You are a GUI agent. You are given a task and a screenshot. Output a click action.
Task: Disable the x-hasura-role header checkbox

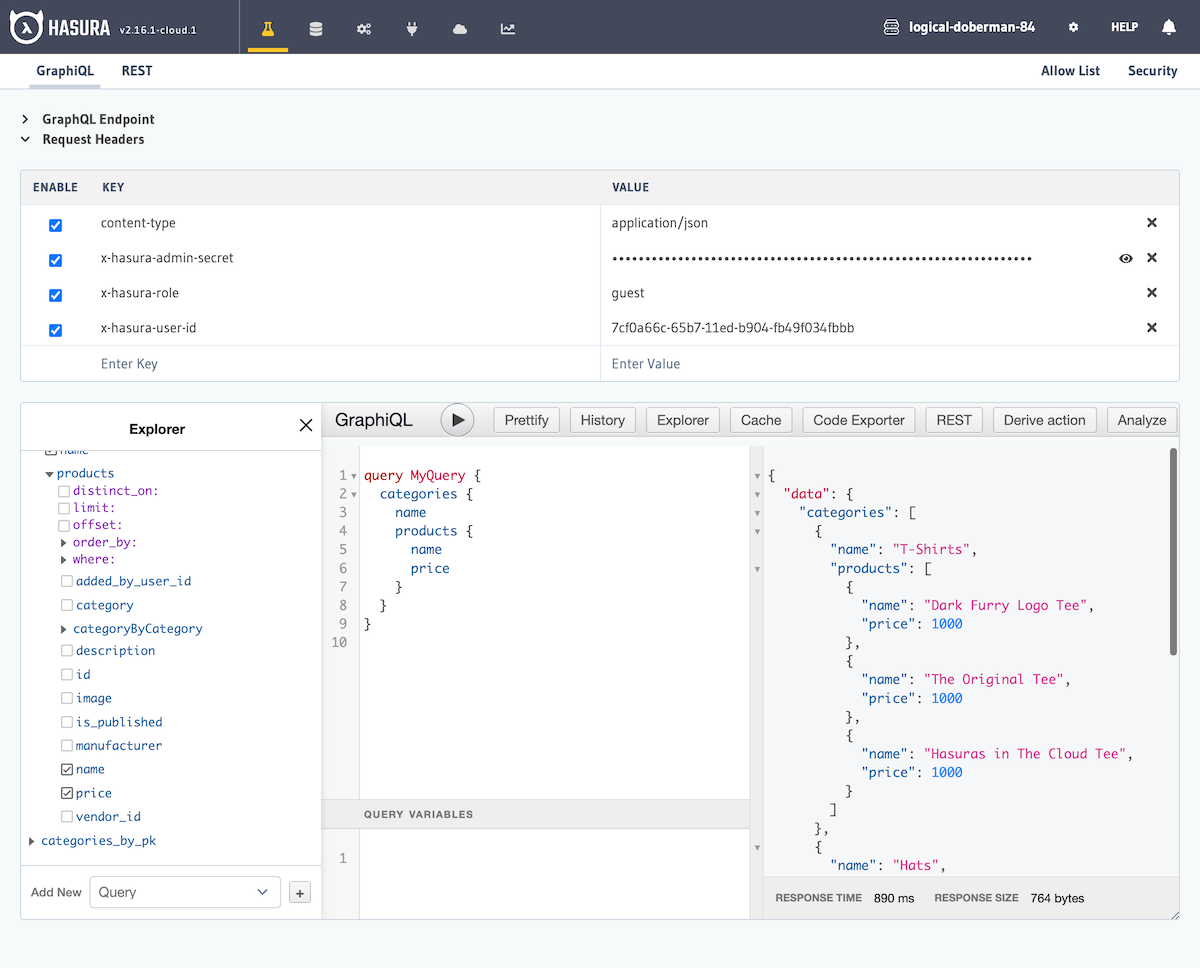[x=56, y=295]
